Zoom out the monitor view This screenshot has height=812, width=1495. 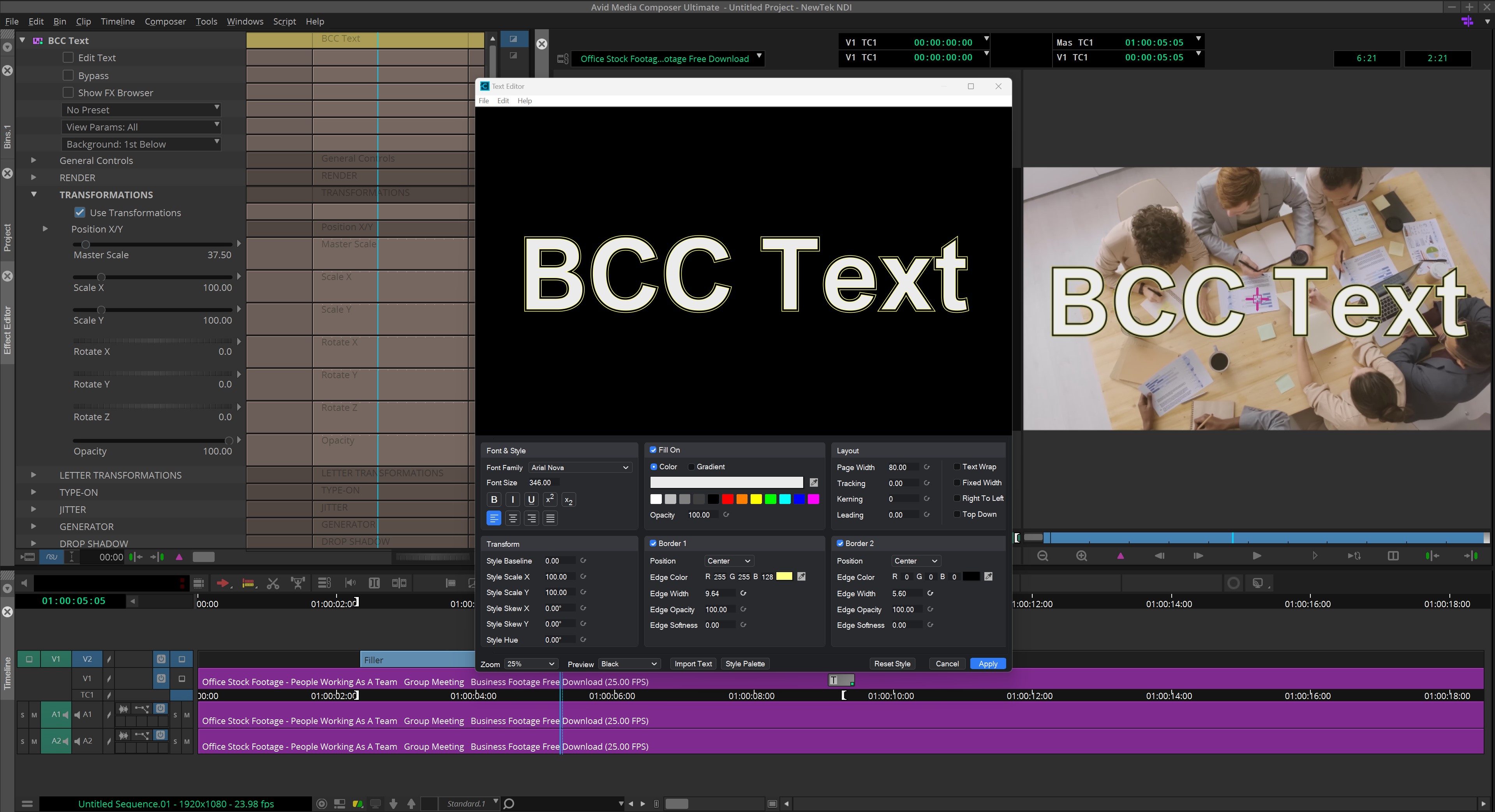pos(1043,555)
